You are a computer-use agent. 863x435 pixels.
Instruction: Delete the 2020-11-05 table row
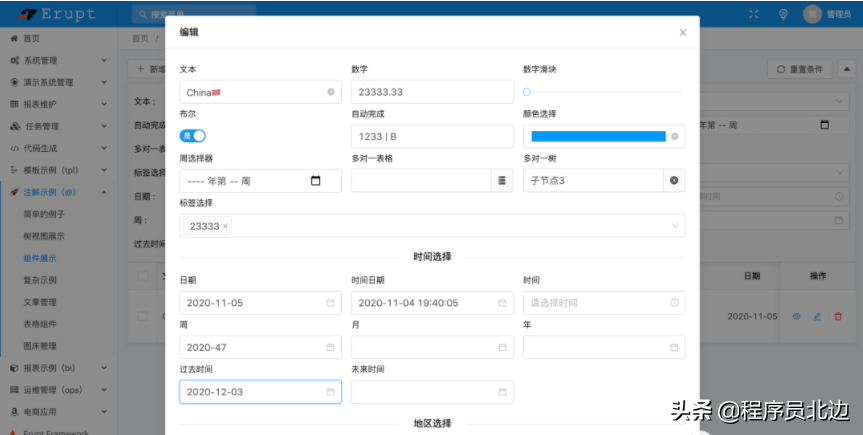pyautogui.click(x=838, y=317)
